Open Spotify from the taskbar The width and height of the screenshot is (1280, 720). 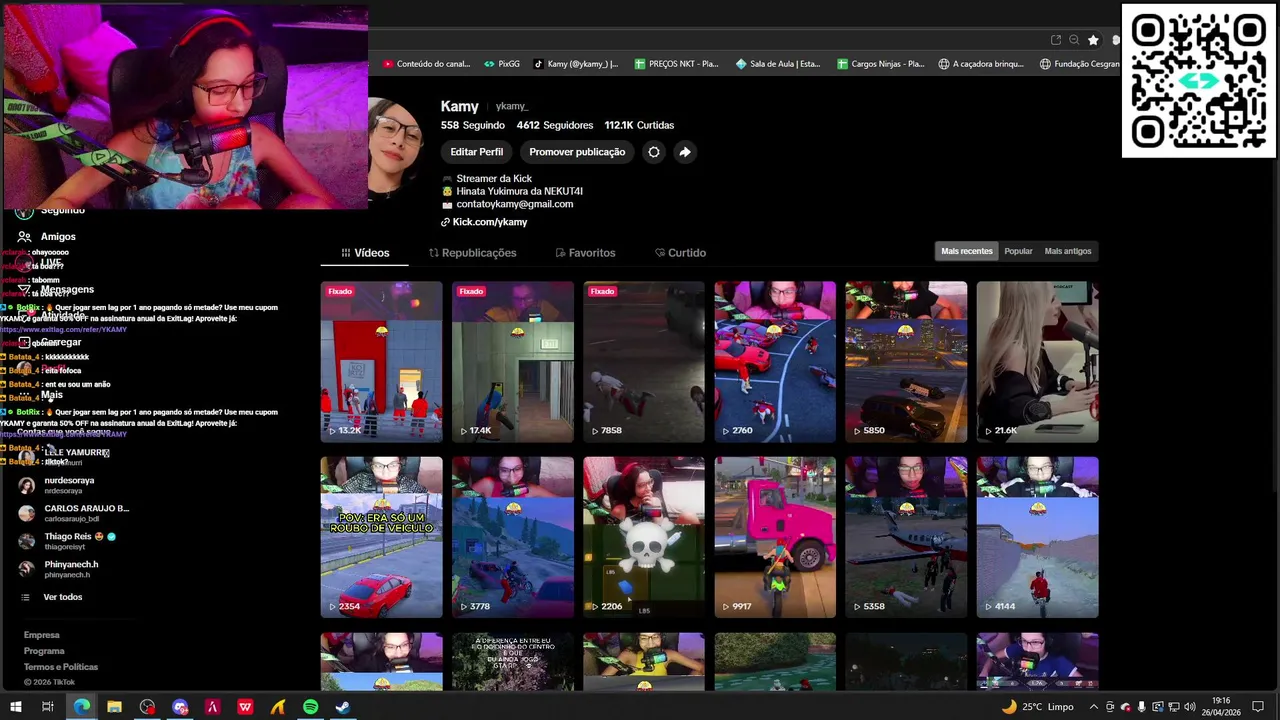pos(310,707)
